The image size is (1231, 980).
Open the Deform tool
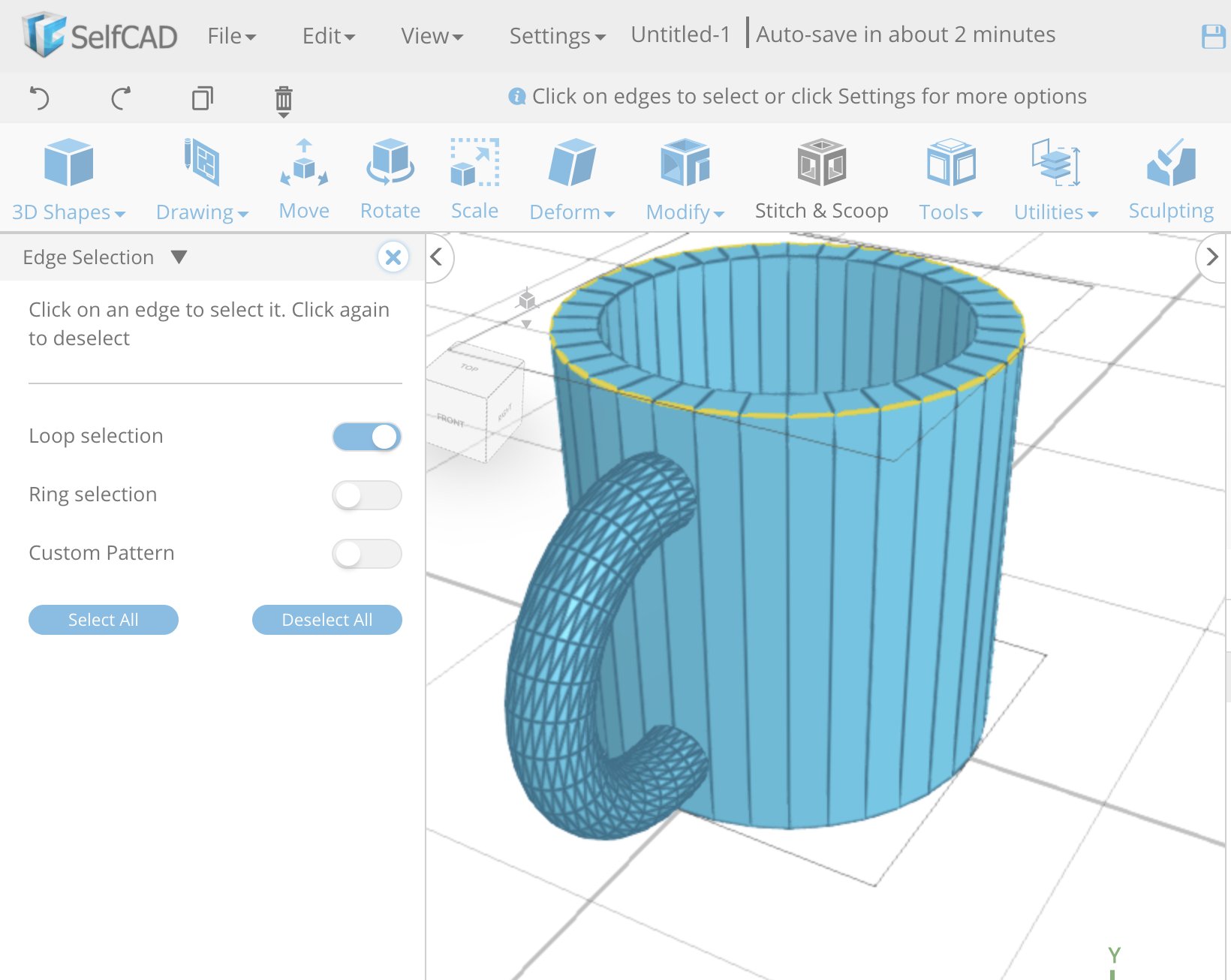[x=572, y=180]
